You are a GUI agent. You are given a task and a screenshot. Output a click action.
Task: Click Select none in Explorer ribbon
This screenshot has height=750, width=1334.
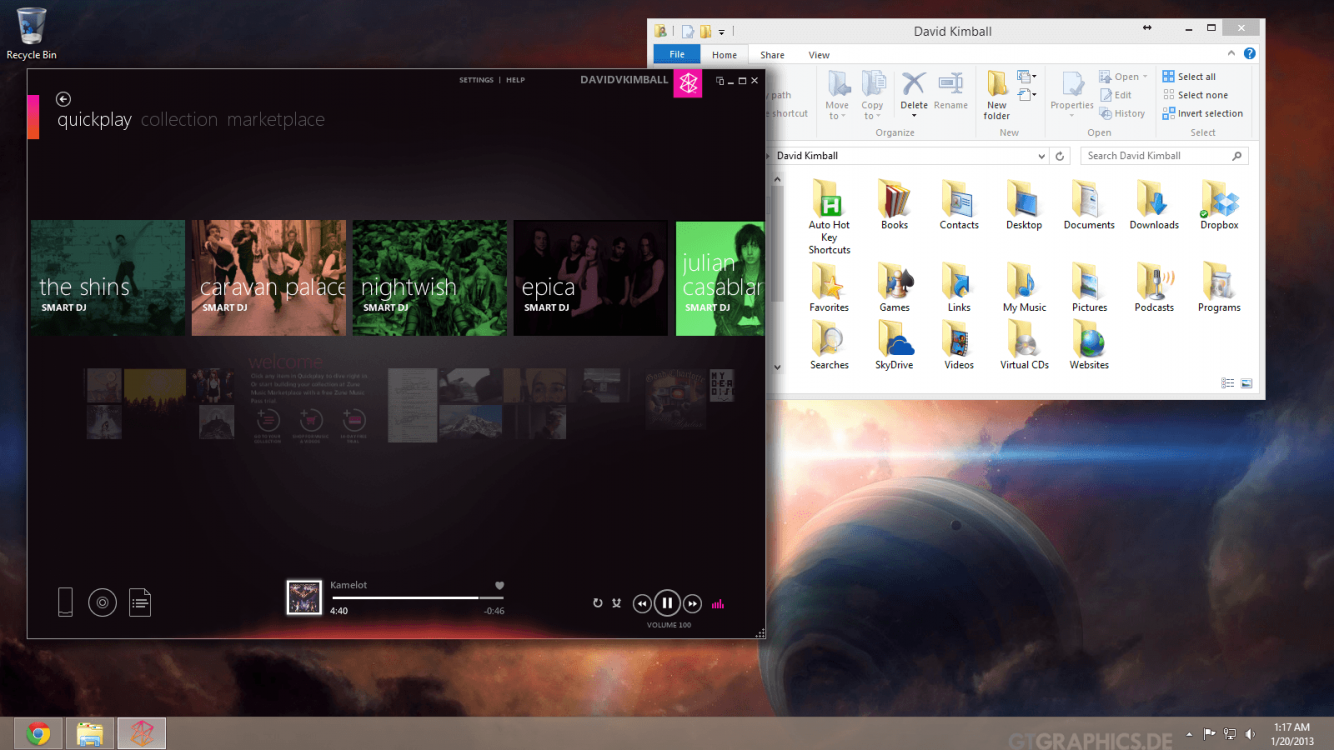point(1195,95)
